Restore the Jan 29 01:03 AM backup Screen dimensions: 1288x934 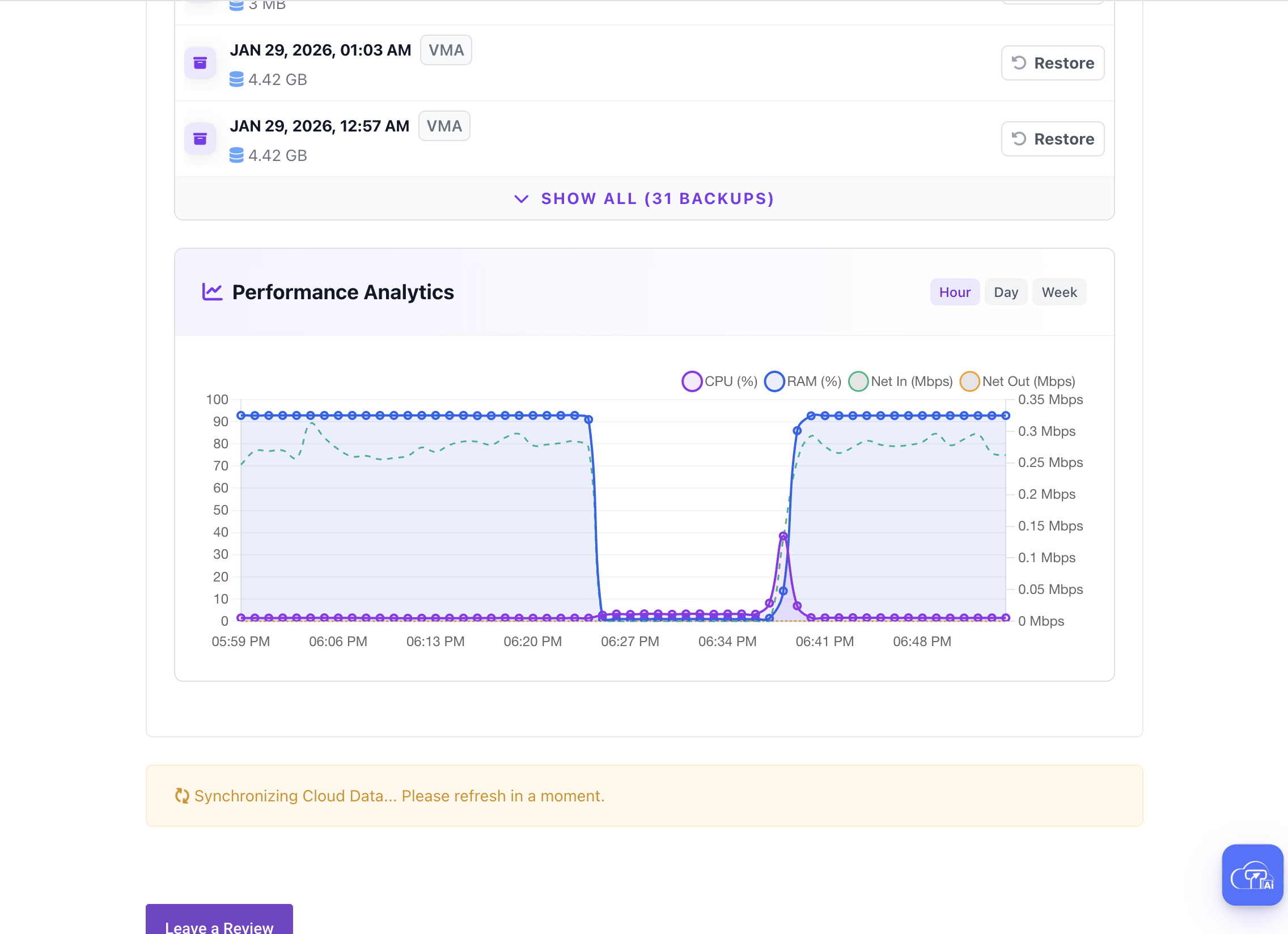(x=1052, y=63)
